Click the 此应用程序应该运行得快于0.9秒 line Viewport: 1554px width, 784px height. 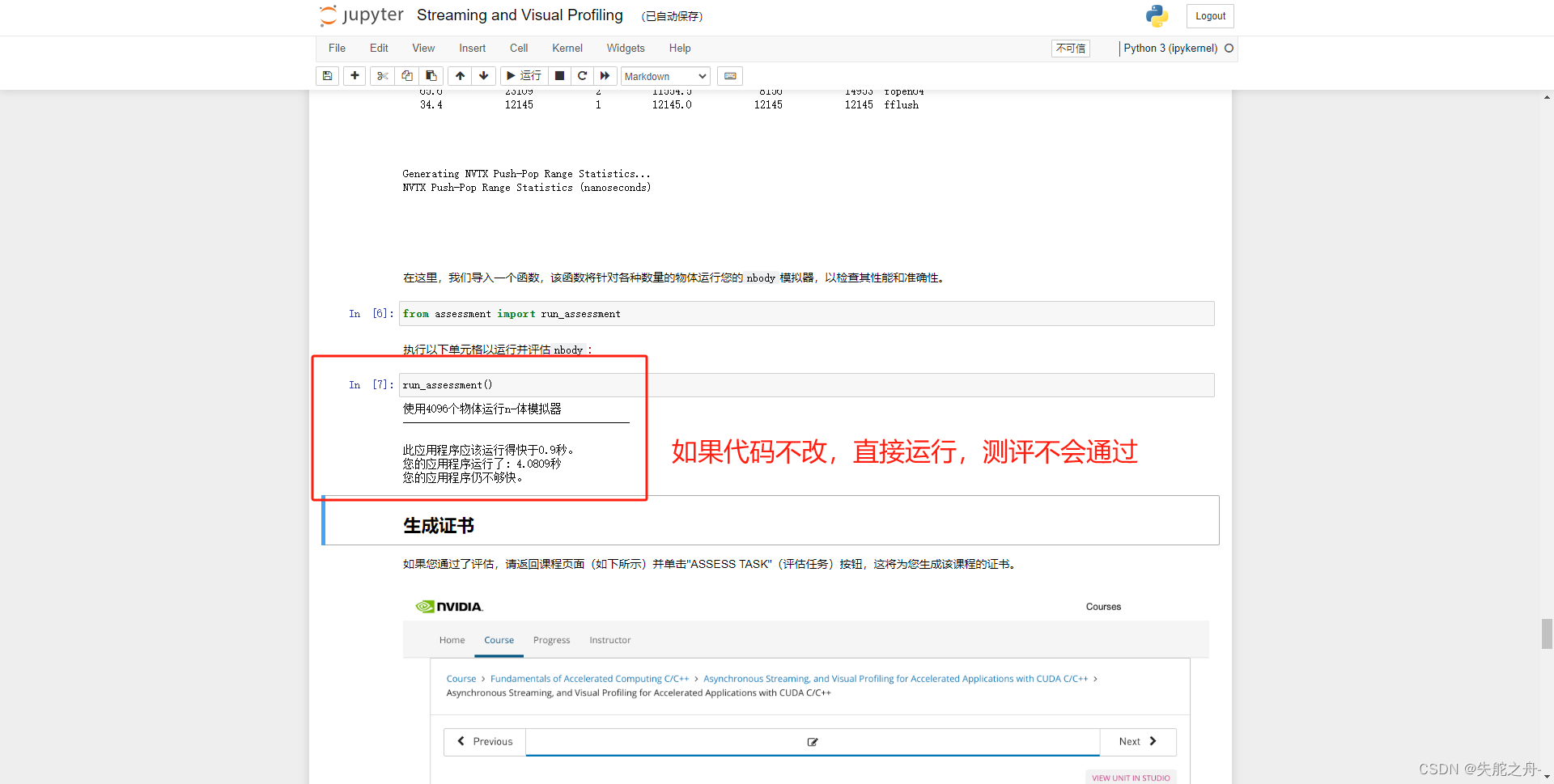coord(488,450)
